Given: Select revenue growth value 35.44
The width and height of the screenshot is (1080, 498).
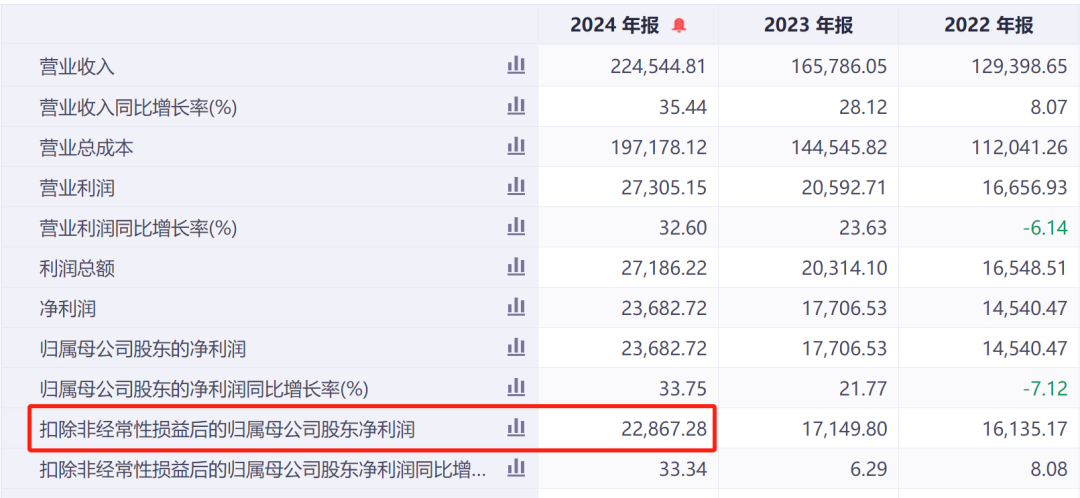Looking at the screenshot, I should pos(684,107).
